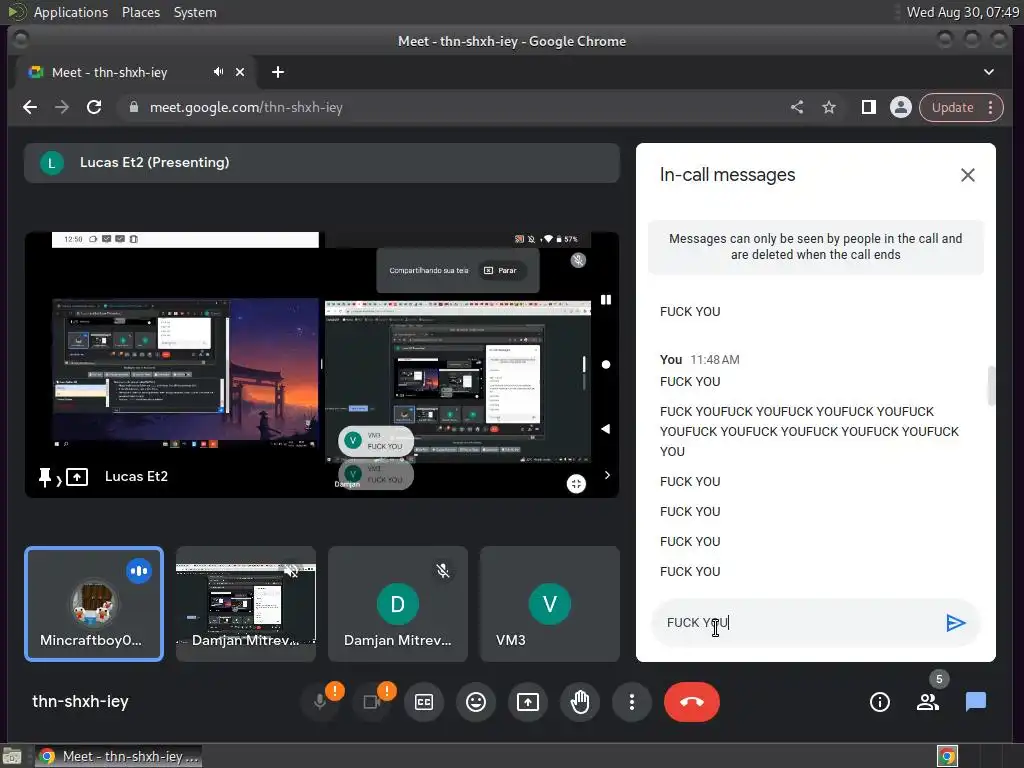
Task: Select the Meet - thn-shxh-iey tab
Action: pos(134,72)
